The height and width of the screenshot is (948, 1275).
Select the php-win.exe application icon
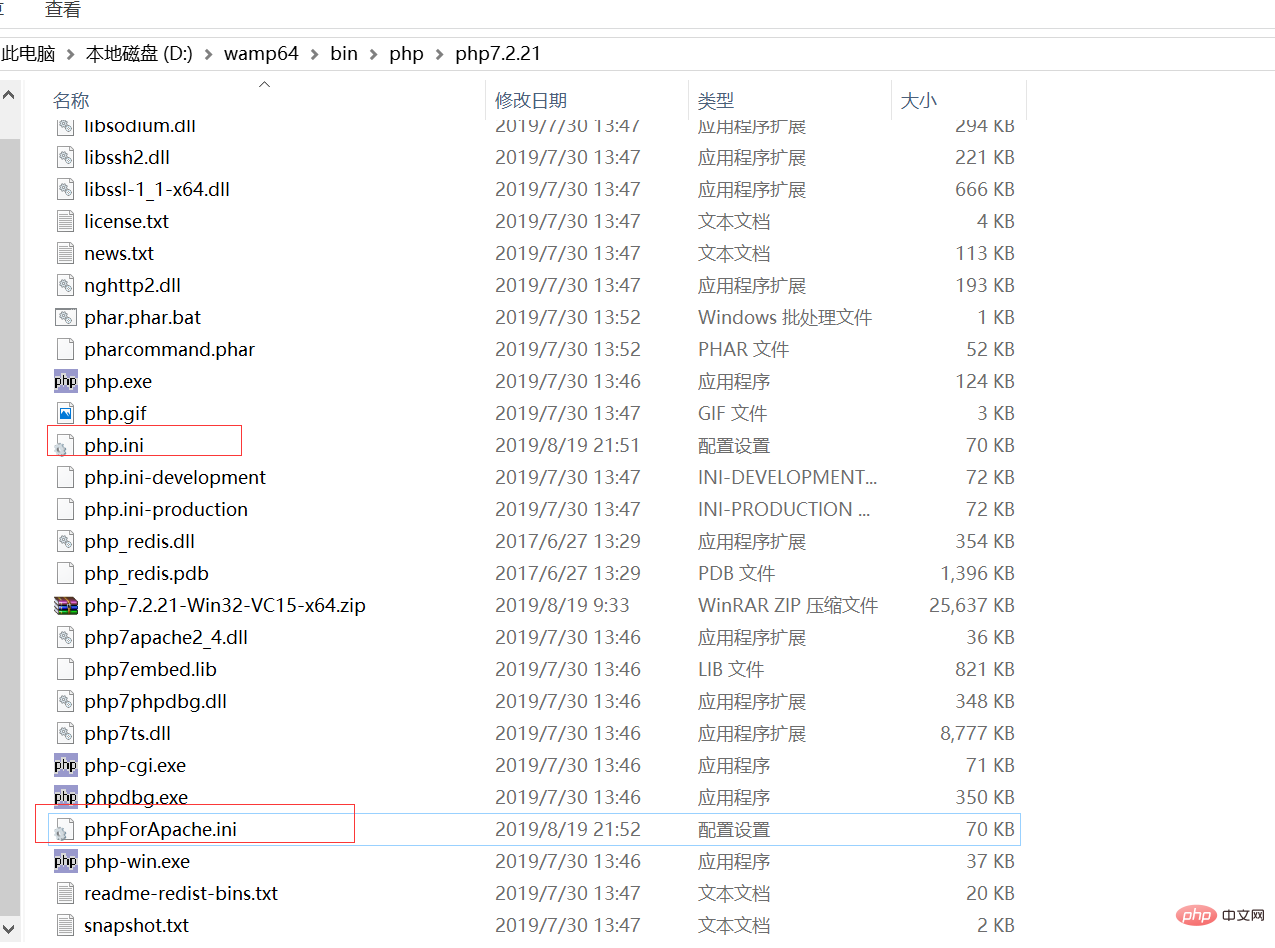coord(66,861)
